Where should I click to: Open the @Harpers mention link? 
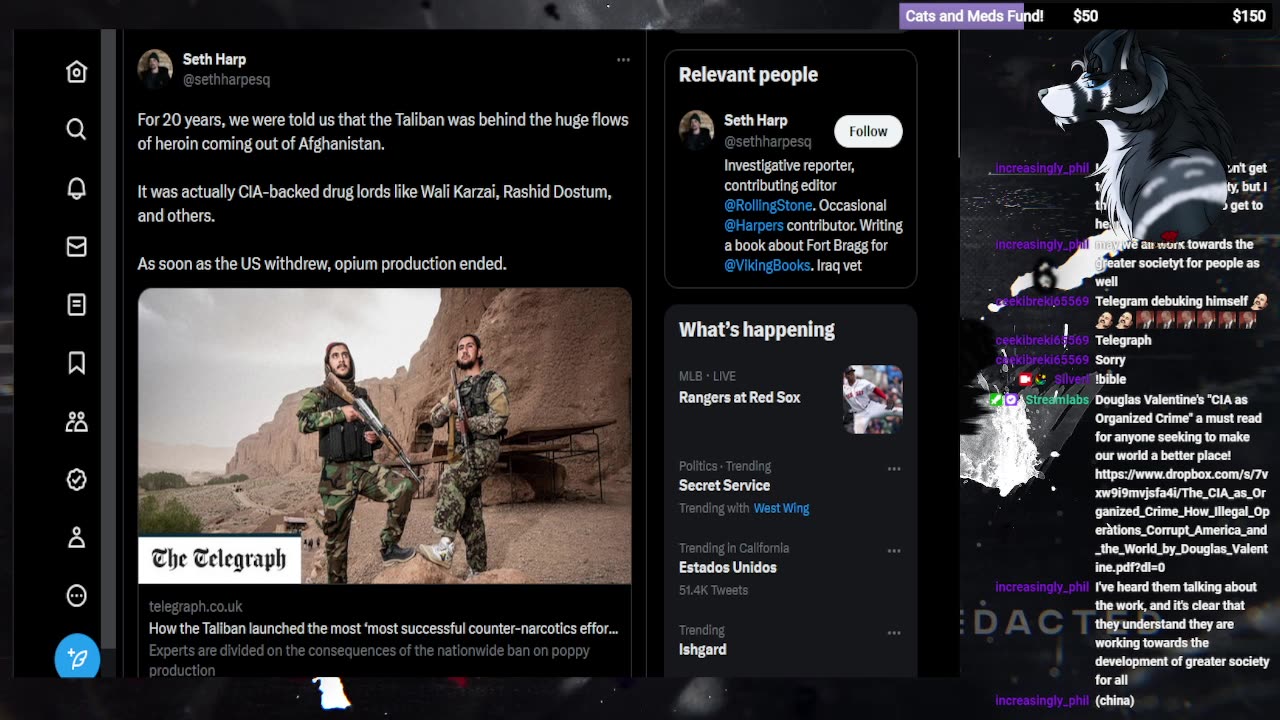tap(754, 225)
